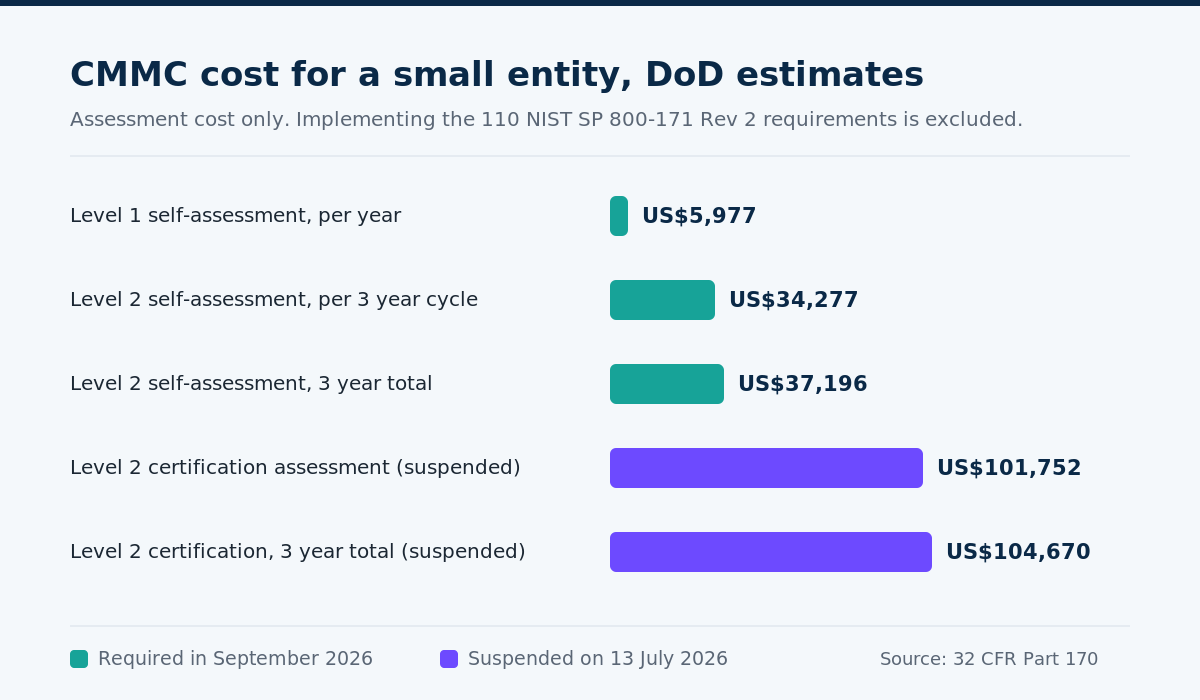Image resolution: width=1200 pixels, height=700 pixels.
Task: Click the teal bar for US$5,977
Action: pos(619,216)
